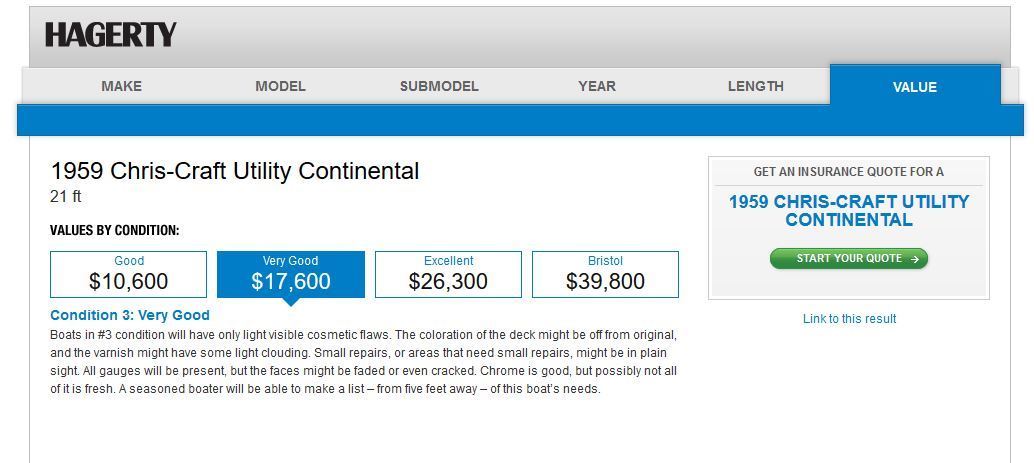Open the Submodel tab
Screen dimensions: 1034x463
[x=439, y=86]
